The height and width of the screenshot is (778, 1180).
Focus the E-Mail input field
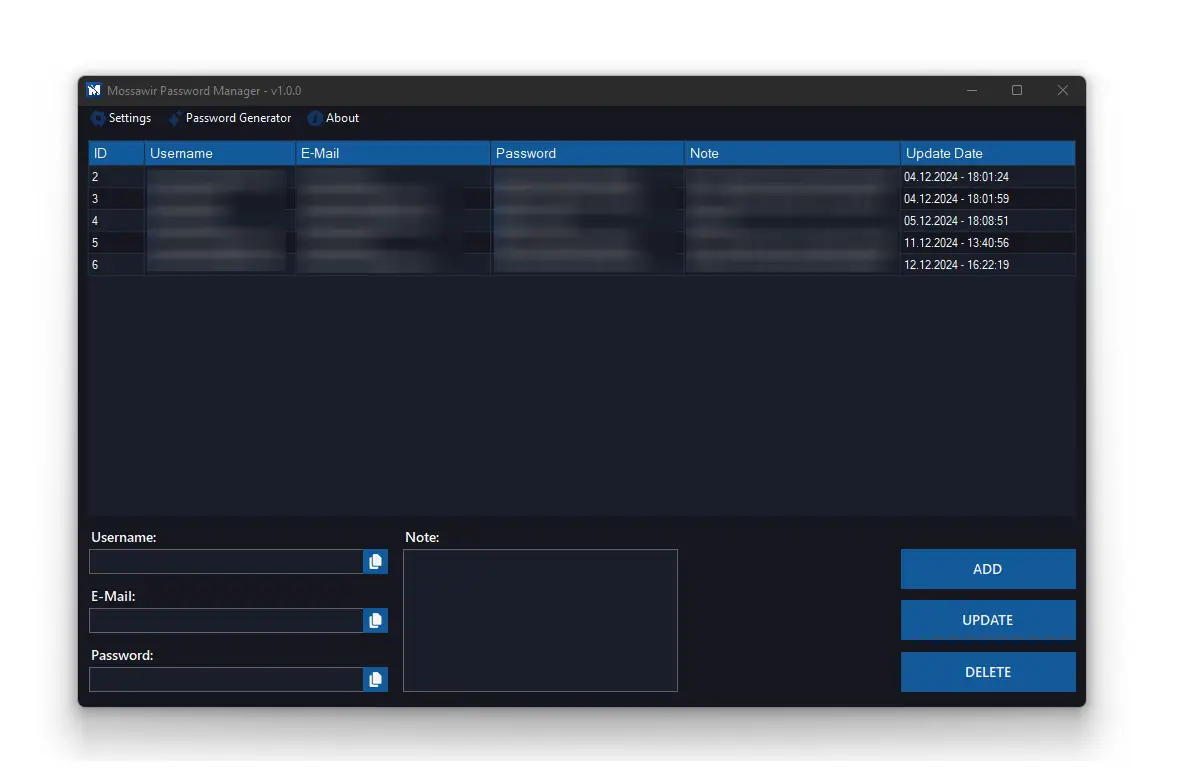pos(226,621)
